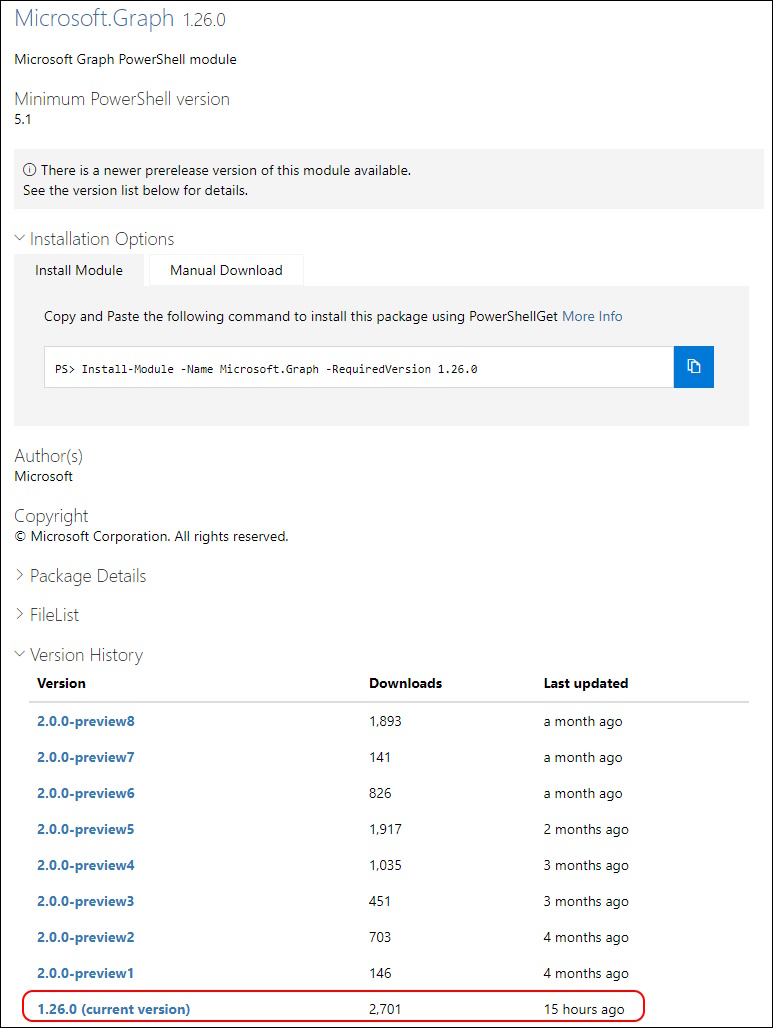Click the Microsoft Corporation copyright text
Image resolution: width=773 pixels, height=1028 pixels.
click(151, 536)
